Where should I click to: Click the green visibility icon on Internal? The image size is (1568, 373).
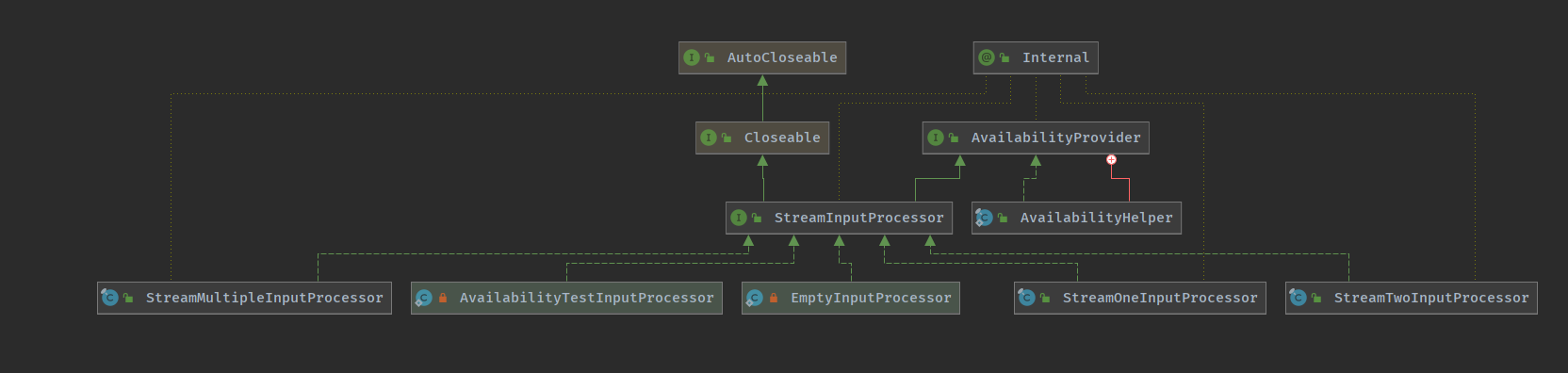coord(1004,57)
